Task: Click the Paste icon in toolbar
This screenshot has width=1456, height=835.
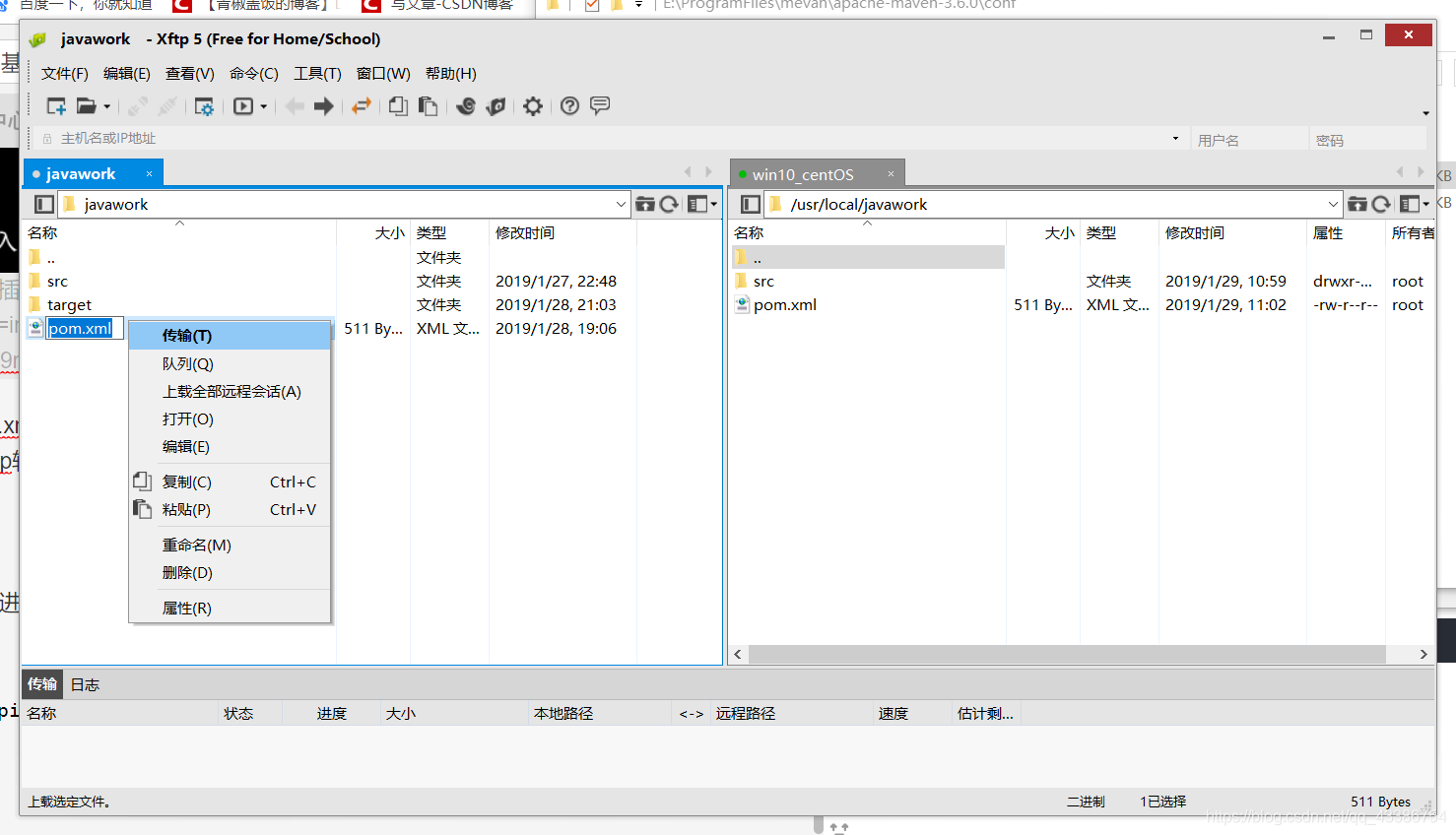Action: [x=428, y=106]
